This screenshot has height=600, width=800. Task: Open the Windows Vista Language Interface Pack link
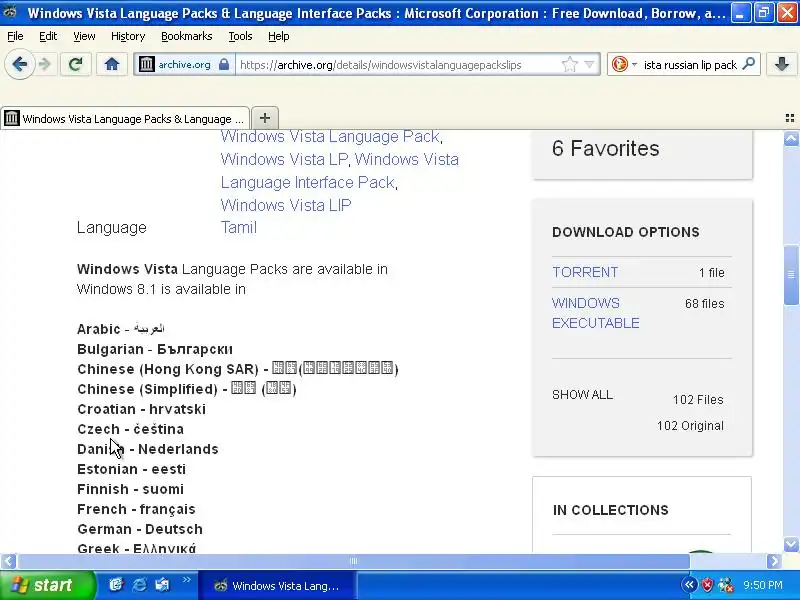coord(339,171)
